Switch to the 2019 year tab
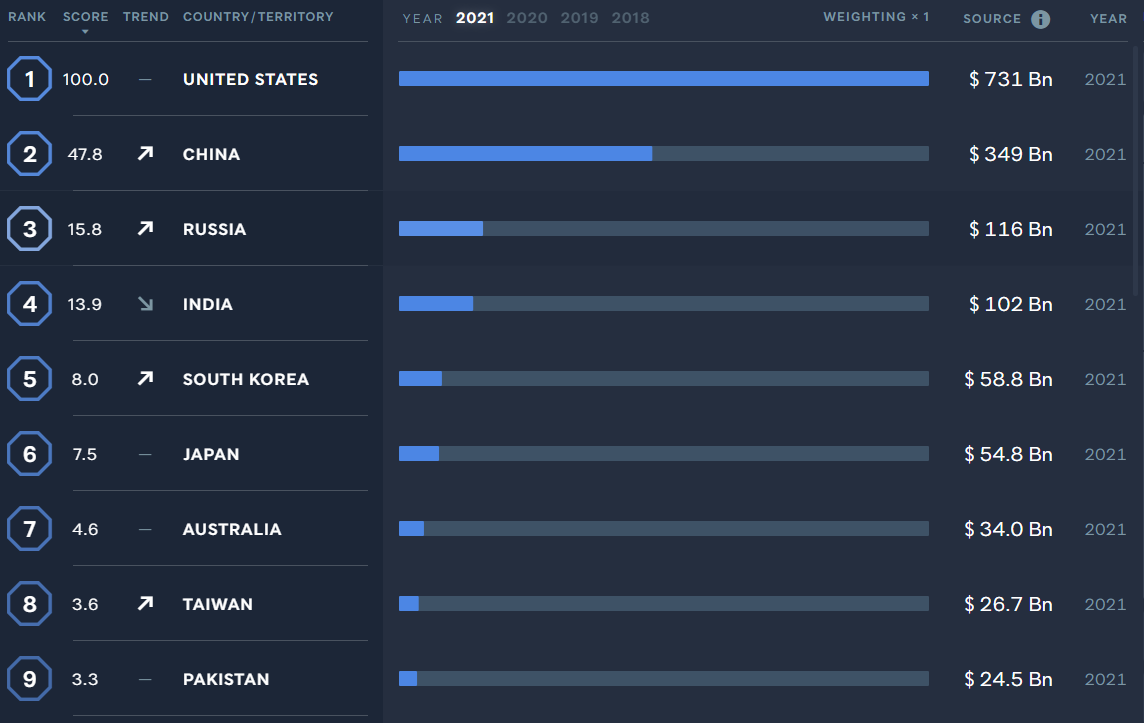Screen dimensions: 1144x723 coord(579,18)
